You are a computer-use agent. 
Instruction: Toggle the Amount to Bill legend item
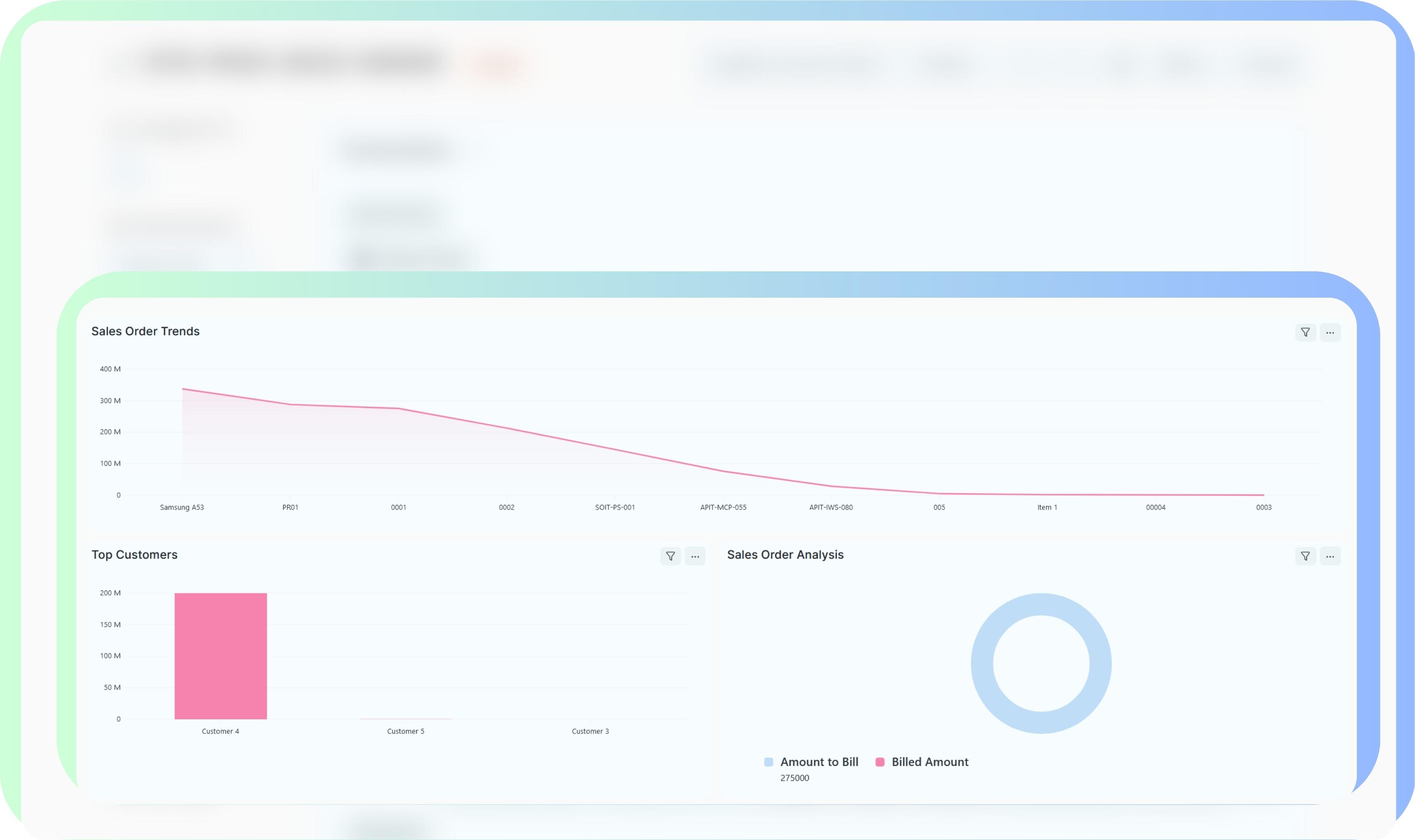819,762
